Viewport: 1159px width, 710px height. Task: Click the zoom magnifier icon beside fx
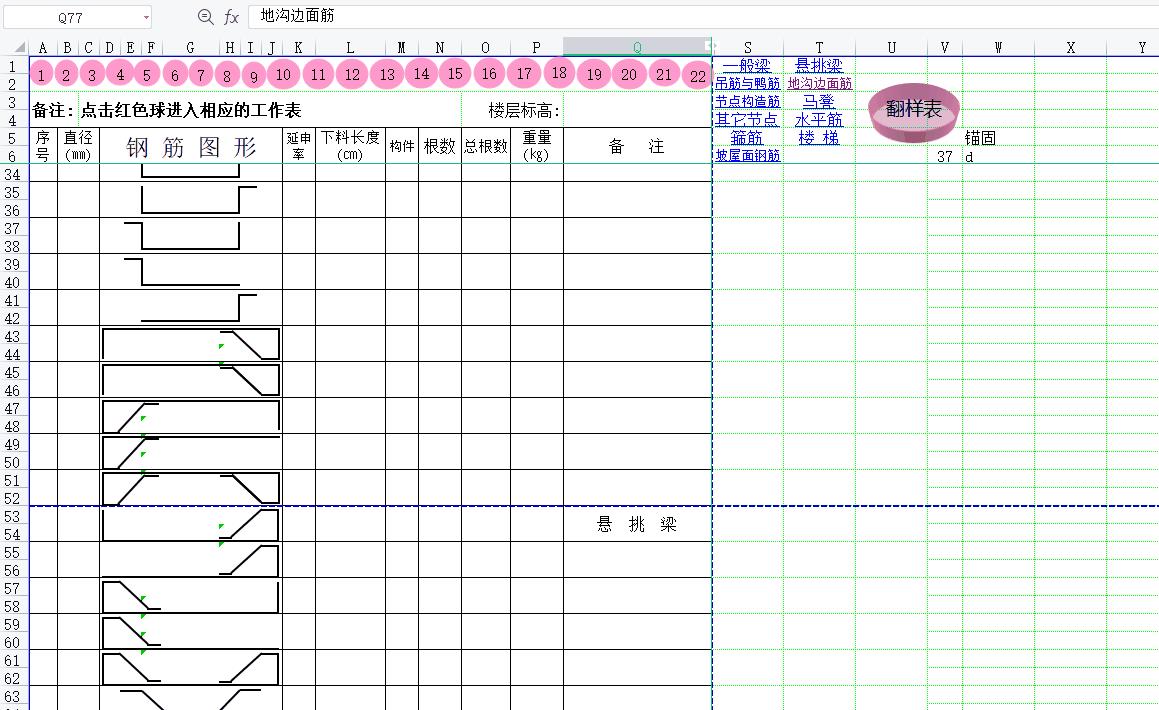click(205, 17)
